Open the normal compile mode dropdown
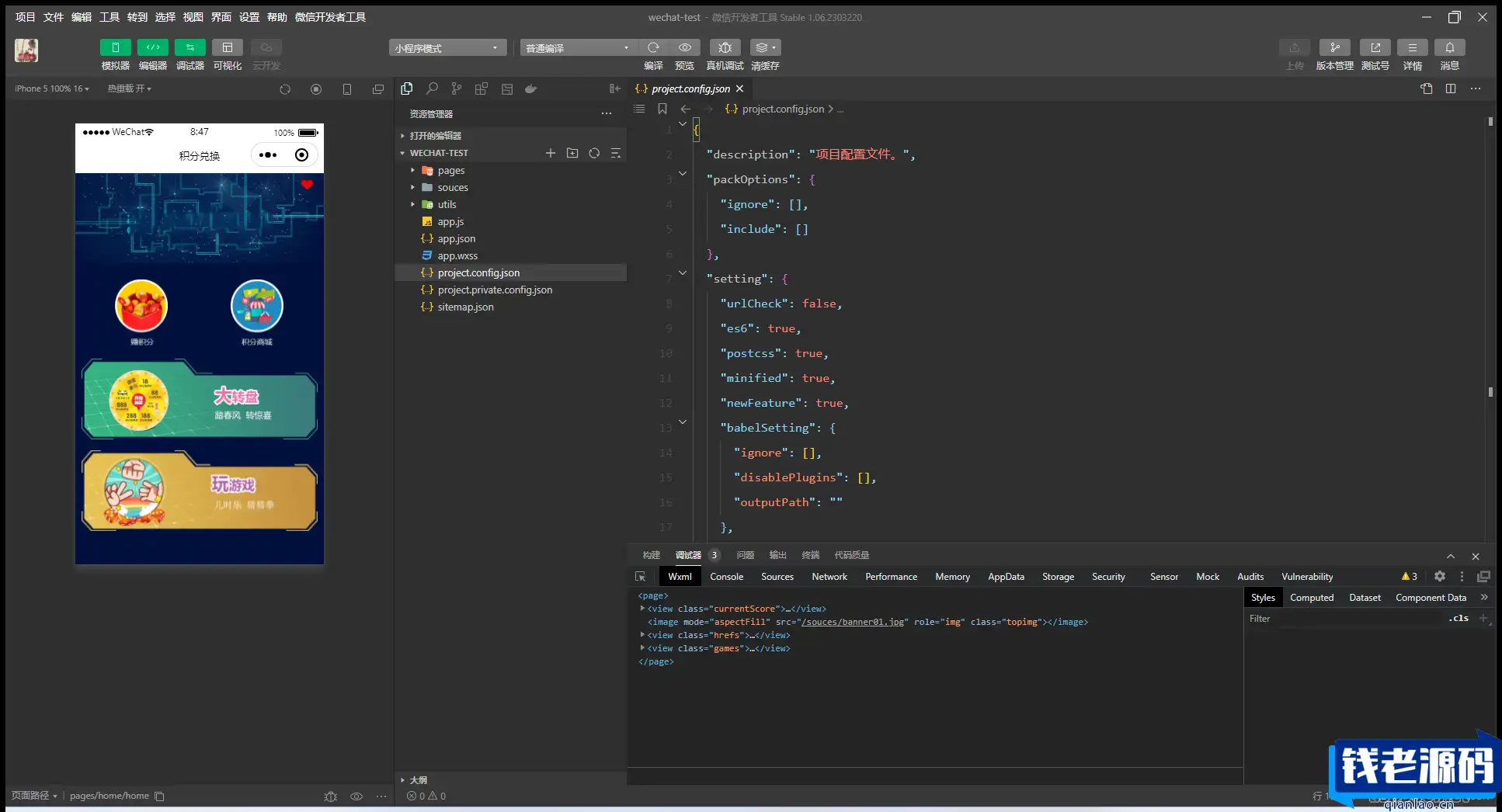 579,47
